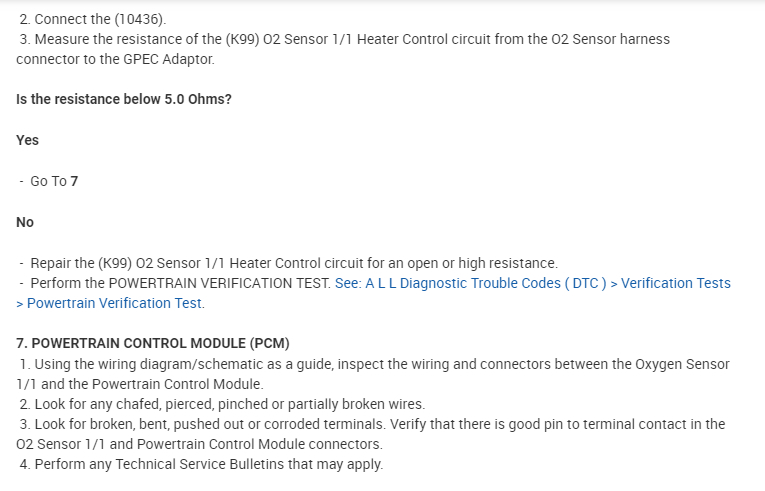Viewport: 765px width, 491px height.
Task: Click the Powertrain Verification Test link text
Action: click(115, 303)
